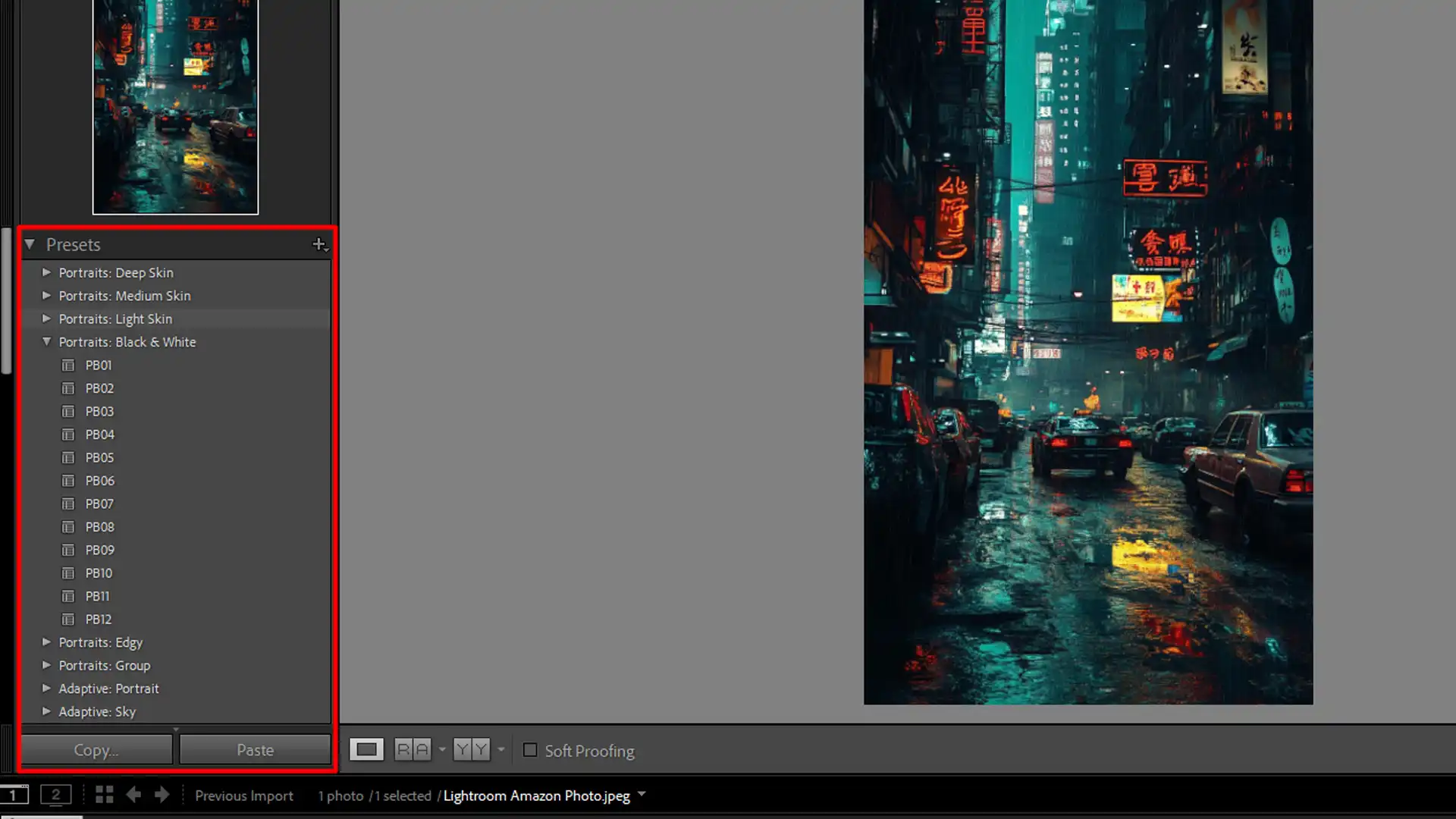Viewport: 1456px width, 819px height.
Task: Open the Grid view icon in filmstrip bar
Action: tap(105, 795)
